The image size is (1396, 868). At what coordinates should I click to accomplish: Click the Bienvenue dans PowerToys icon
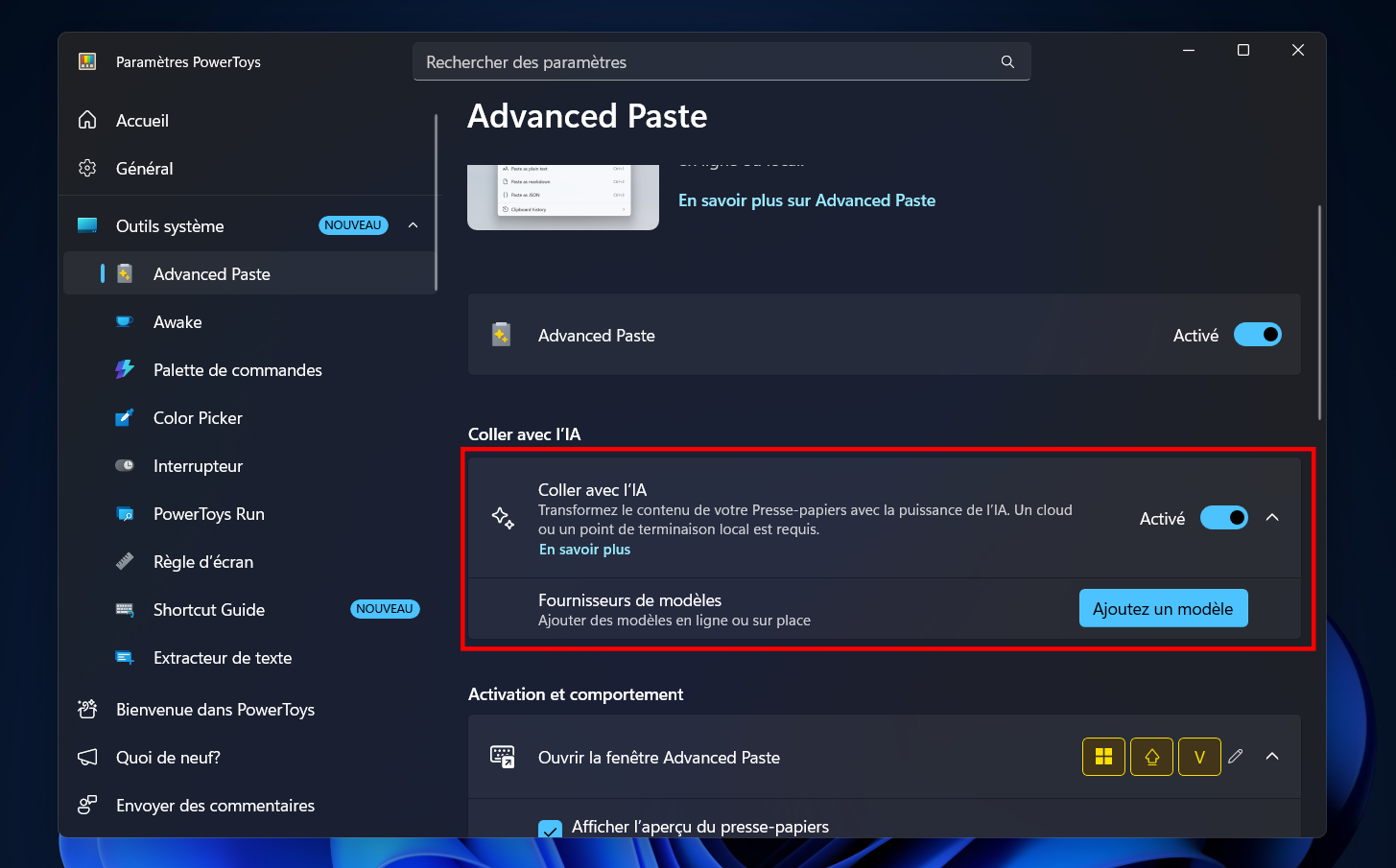pyautogui.click(x=87, y=709)
